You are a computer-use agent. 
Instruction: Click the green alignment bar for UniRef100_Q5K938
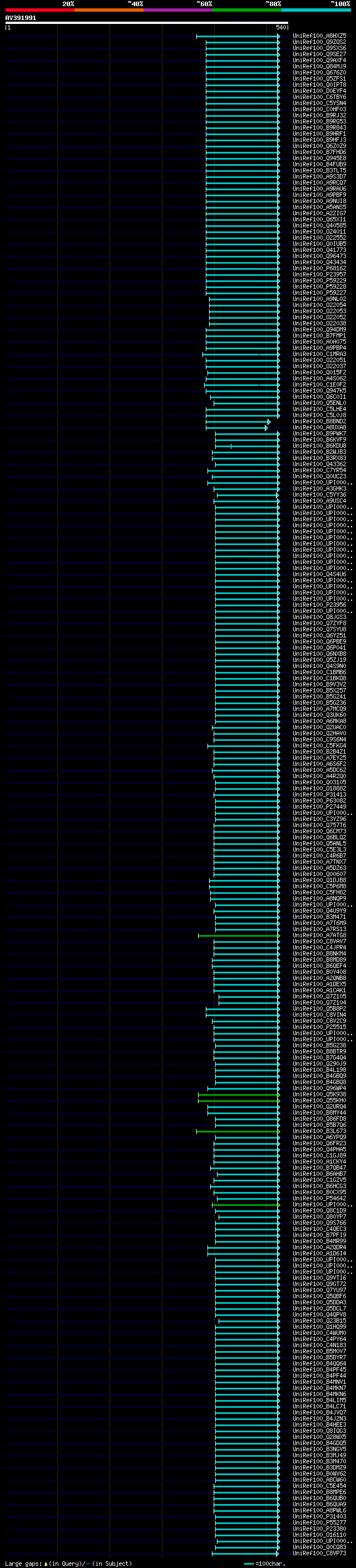tap(239, 1095)
